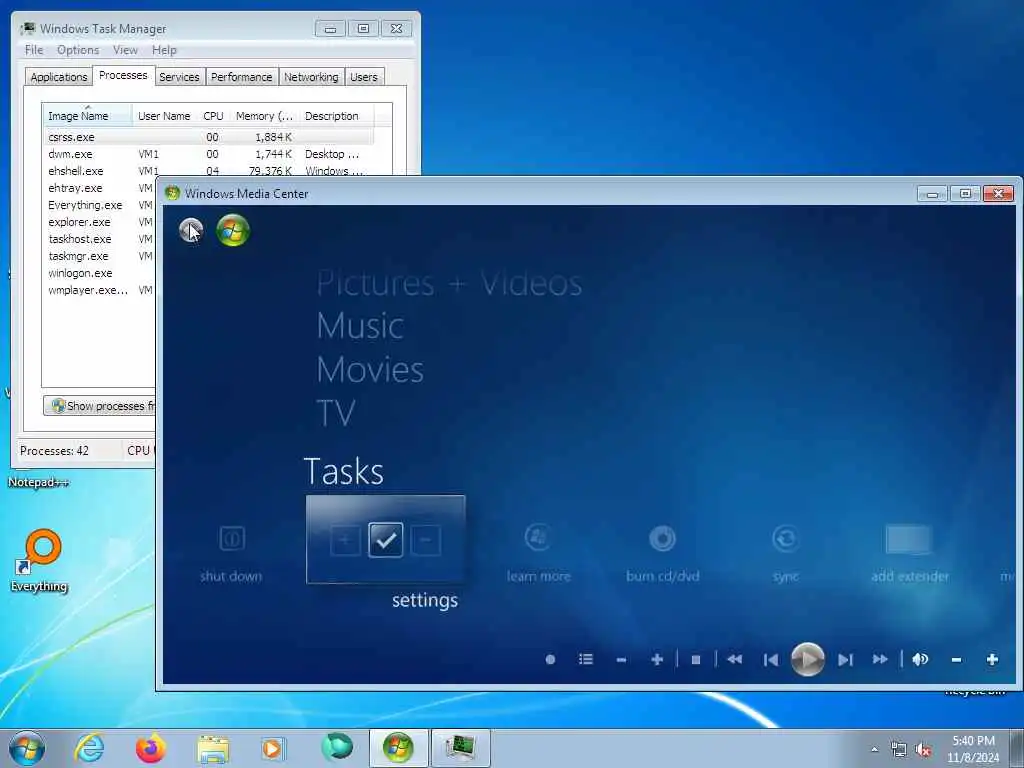Viewport: 1024px width, 768px height.
Task: Decrease volume with the minus button
Action: pyautogui.click(x=956, y=660)
